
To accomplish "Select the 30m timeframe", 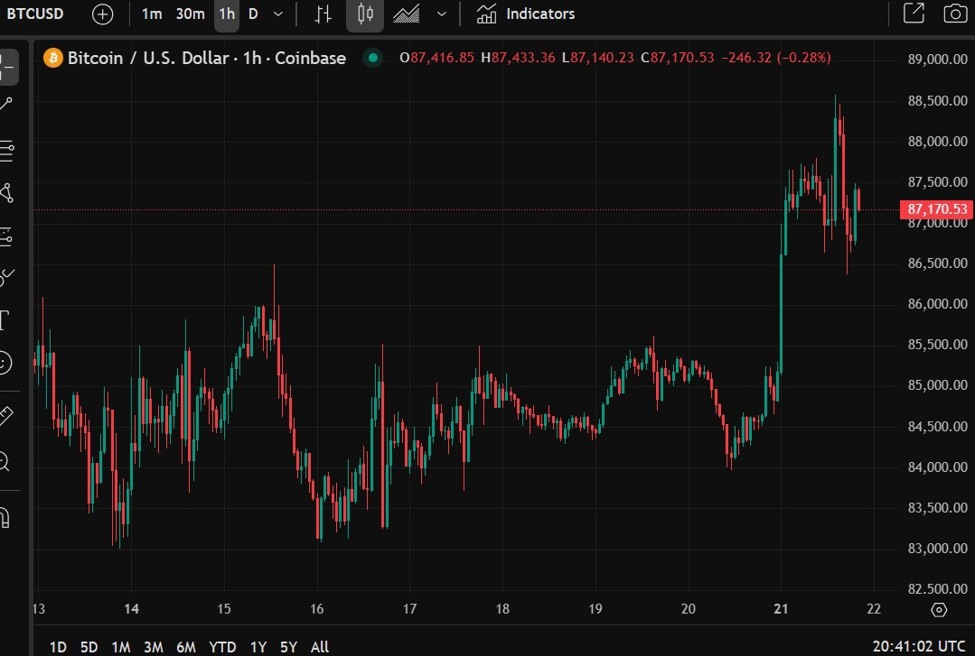I will [x=190, y=14].
